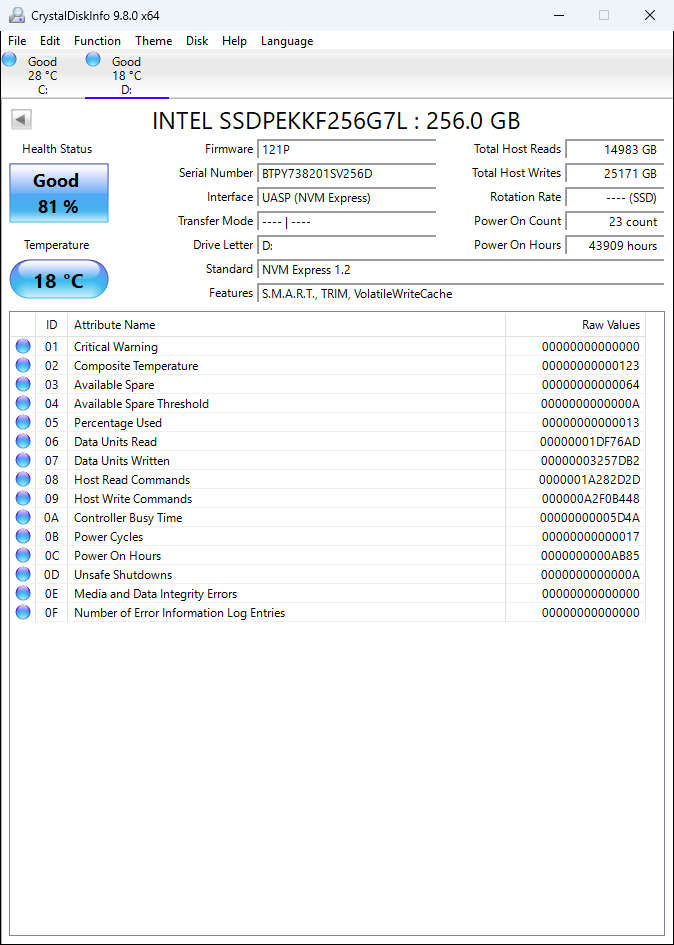Click the Power On Count value 23 count
Viewport: 674px width, 945px height.
click(615, 222)
